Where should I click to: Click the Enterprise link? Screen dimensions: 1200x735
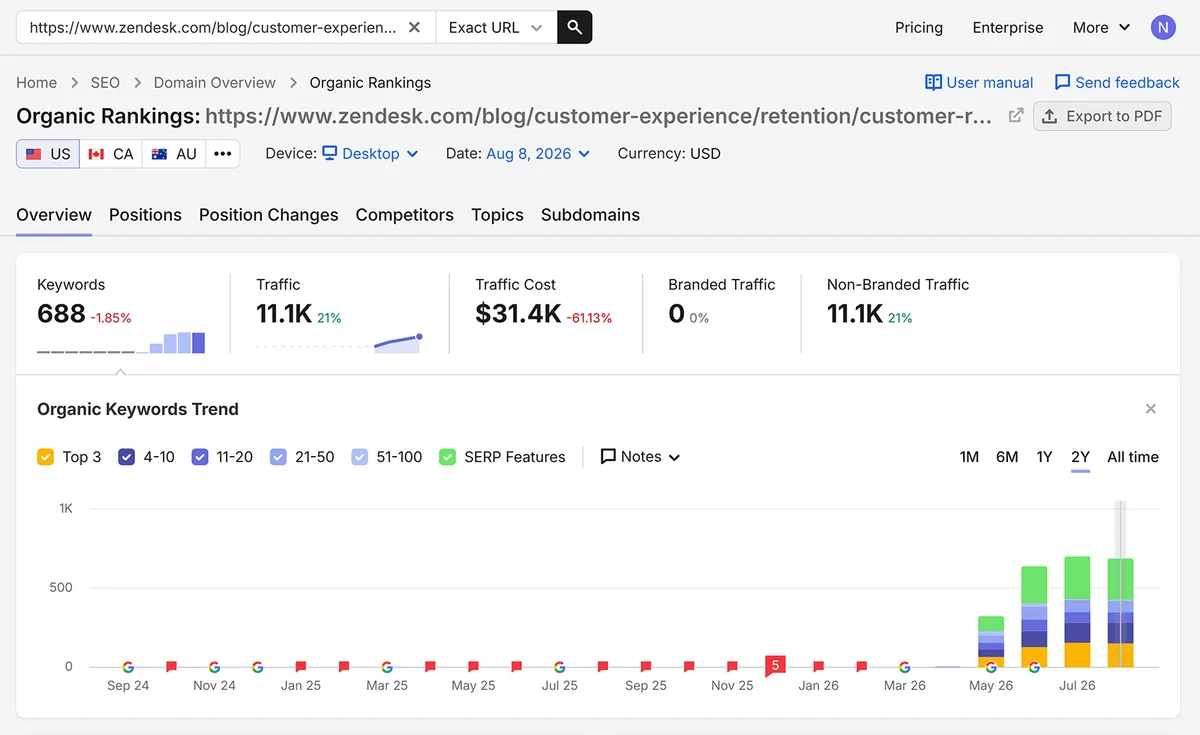point(1008,27)
